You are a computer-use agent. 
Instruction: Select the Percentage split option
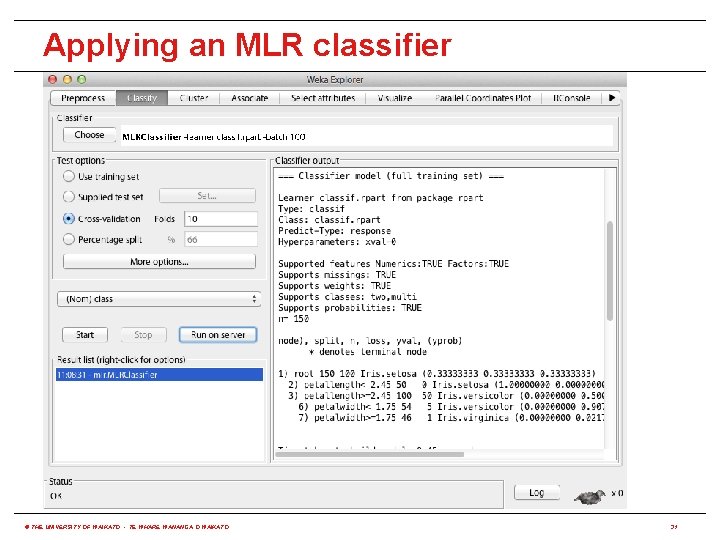pos(102,240)
